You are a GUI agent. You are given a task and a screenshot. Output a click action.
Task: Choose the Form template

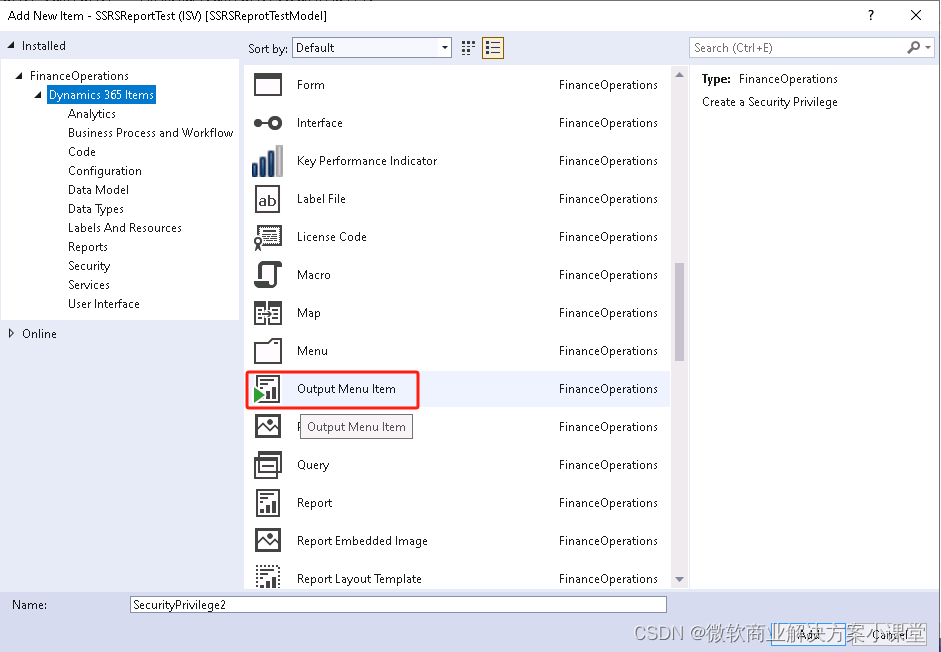click(x=457, y=85)
